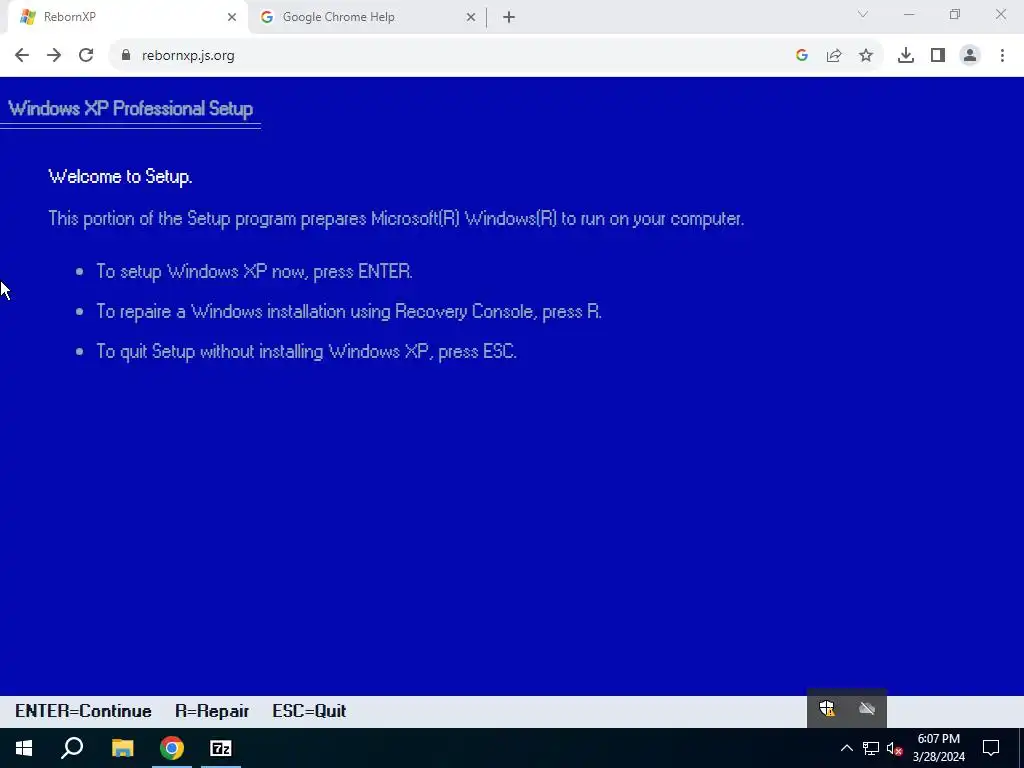Open 7-Zip from the taskbar
The height and width of the screenshot is (768, 1024).
coord(221,748)
